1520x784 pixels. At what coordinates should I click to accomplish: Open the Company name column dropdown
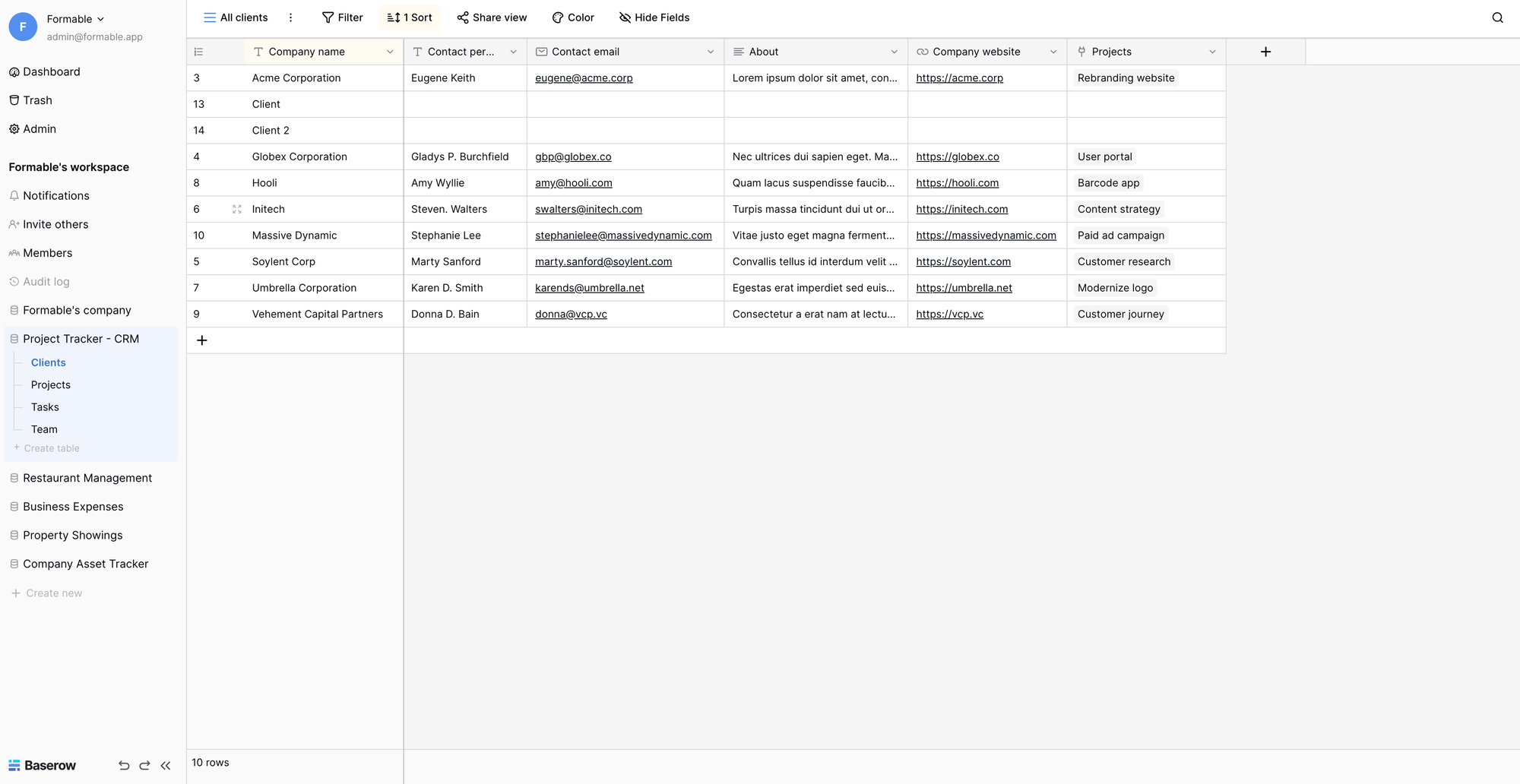point(391,52)
